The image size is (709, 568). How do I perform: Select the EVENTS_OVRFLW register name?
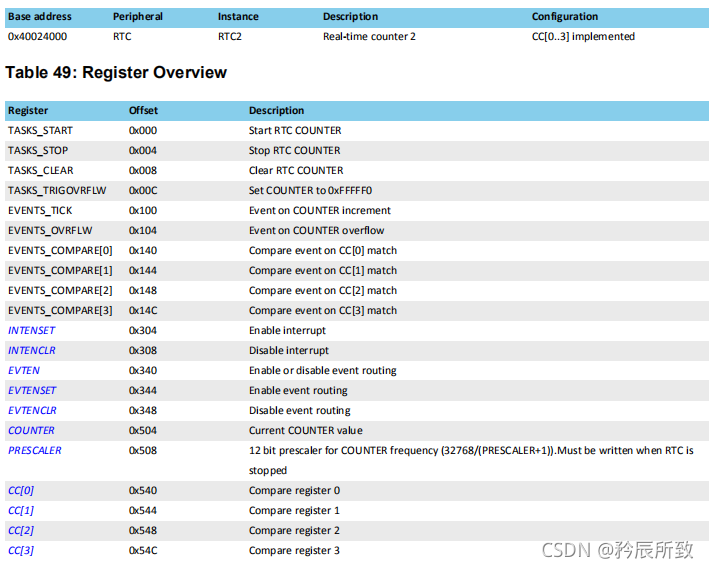(50, 231)
